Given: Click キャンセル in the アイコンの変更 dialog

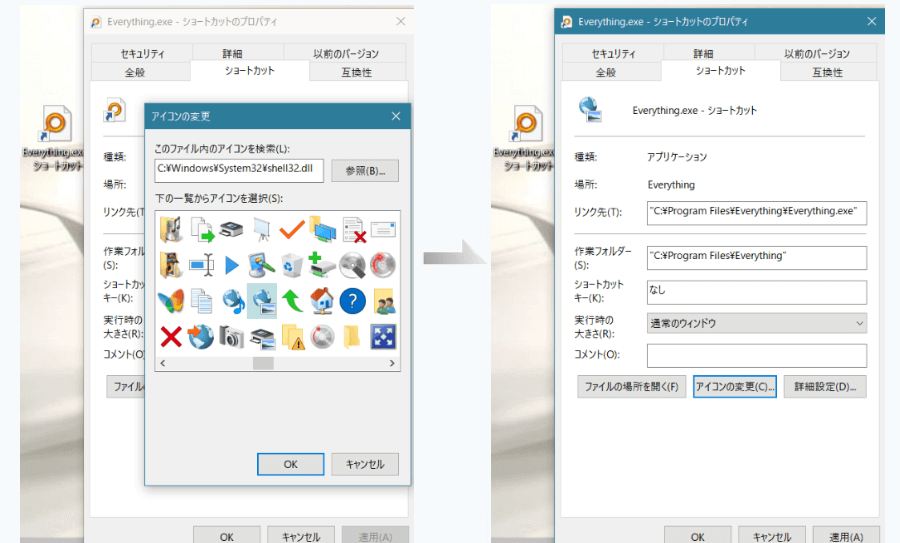Looking at the screenshot, I should (365, 464).
